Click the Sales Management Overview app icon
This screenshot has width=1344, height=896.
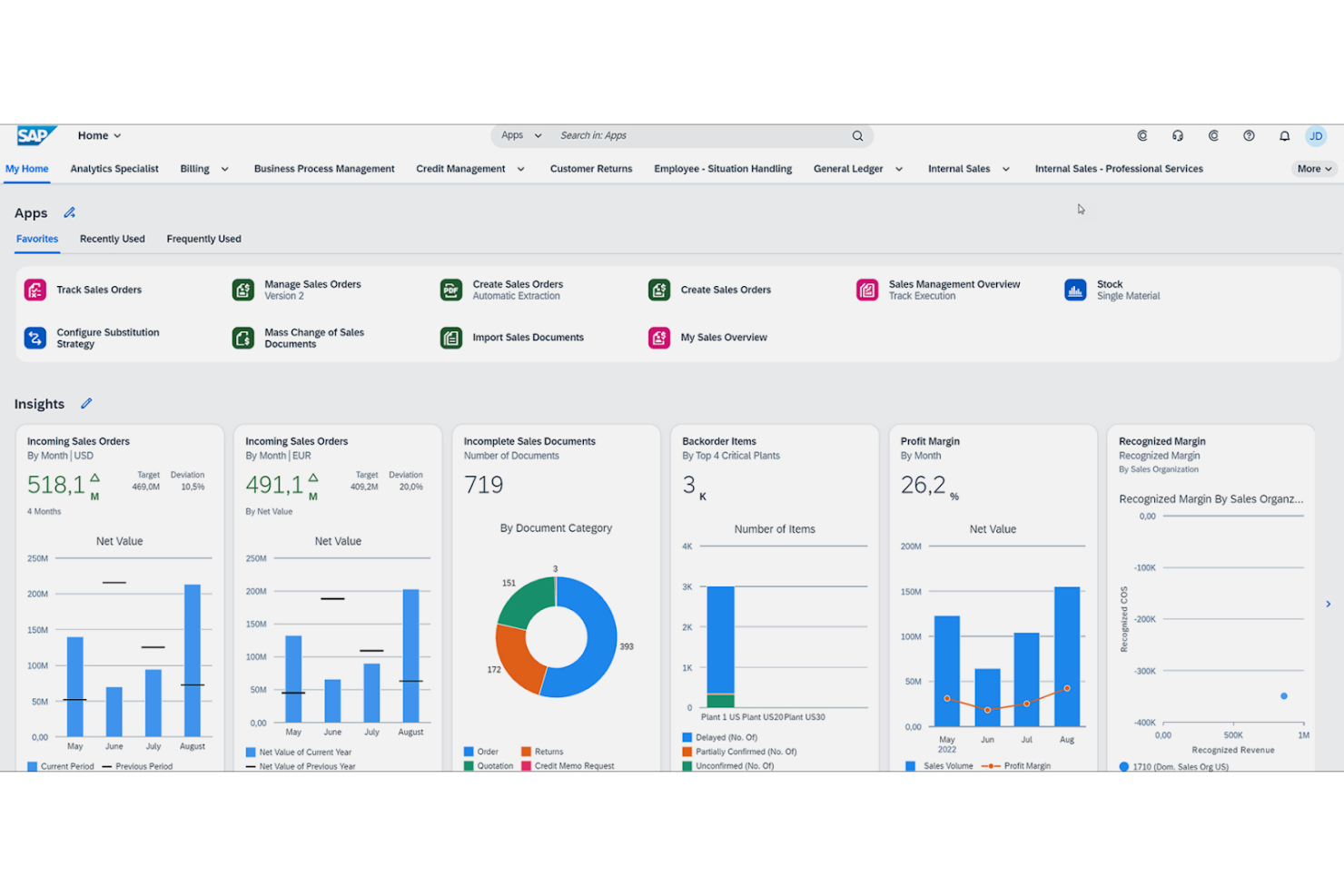(867, 290)
